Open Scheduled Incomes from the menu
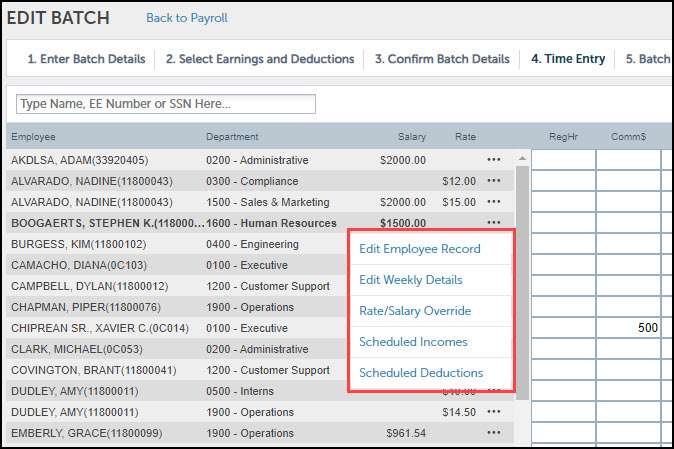The width and height of the screenshot is (674, 449). (x=413, y=342)
